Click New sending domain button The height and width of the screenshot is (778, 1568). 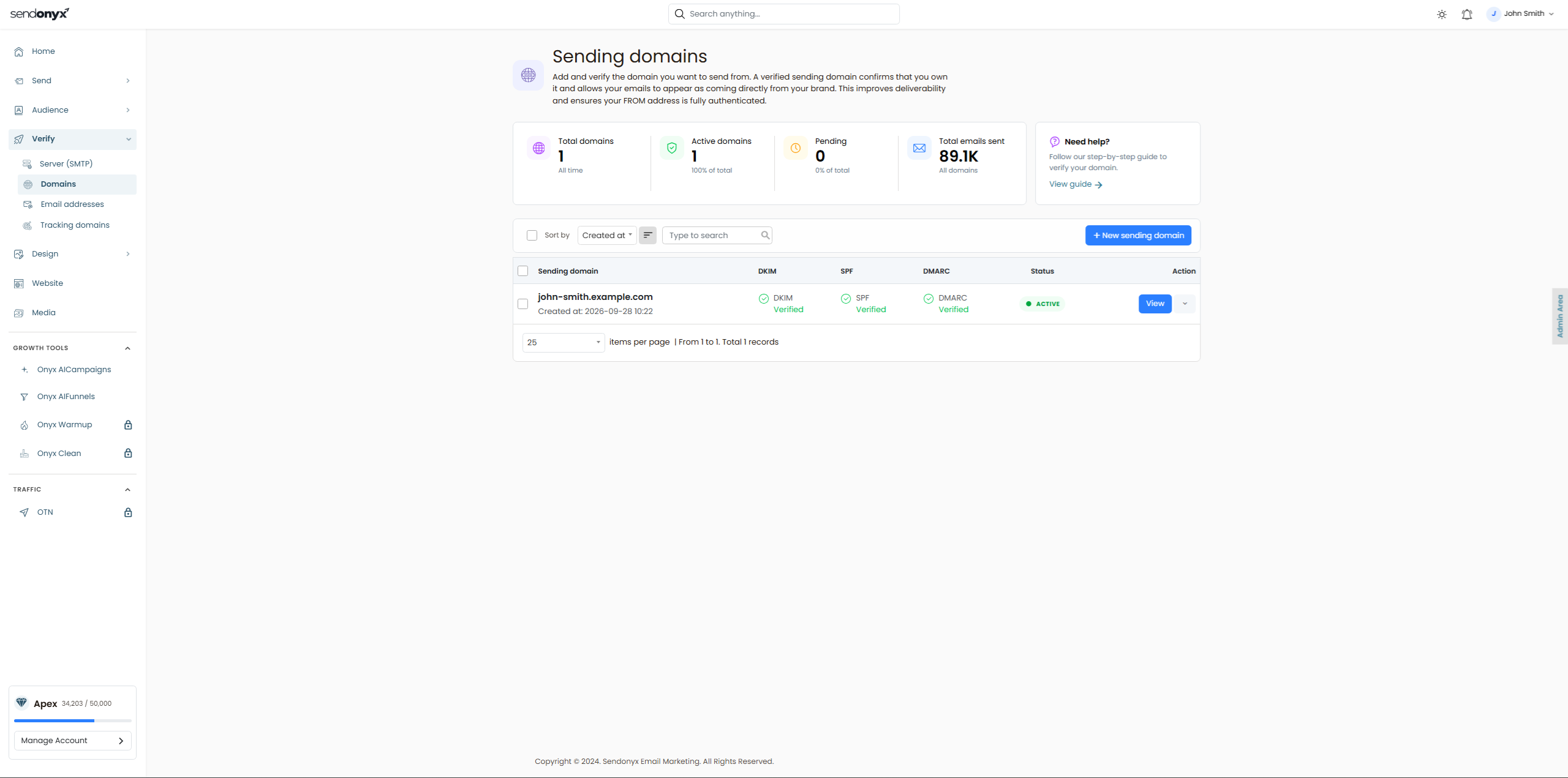point(1138,235)
